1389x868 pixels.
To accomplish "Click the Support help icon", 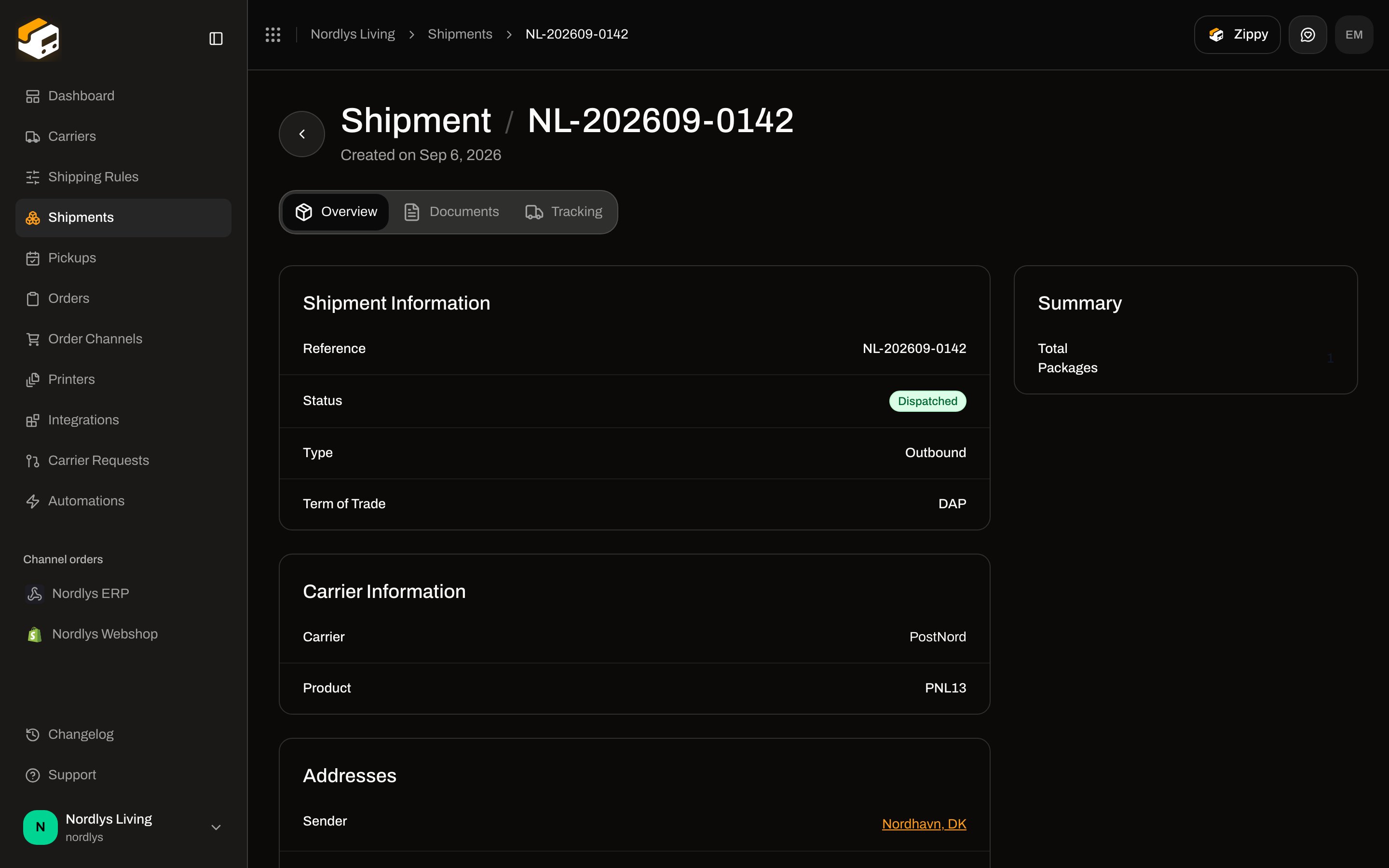I will click(x=33, y=775).
